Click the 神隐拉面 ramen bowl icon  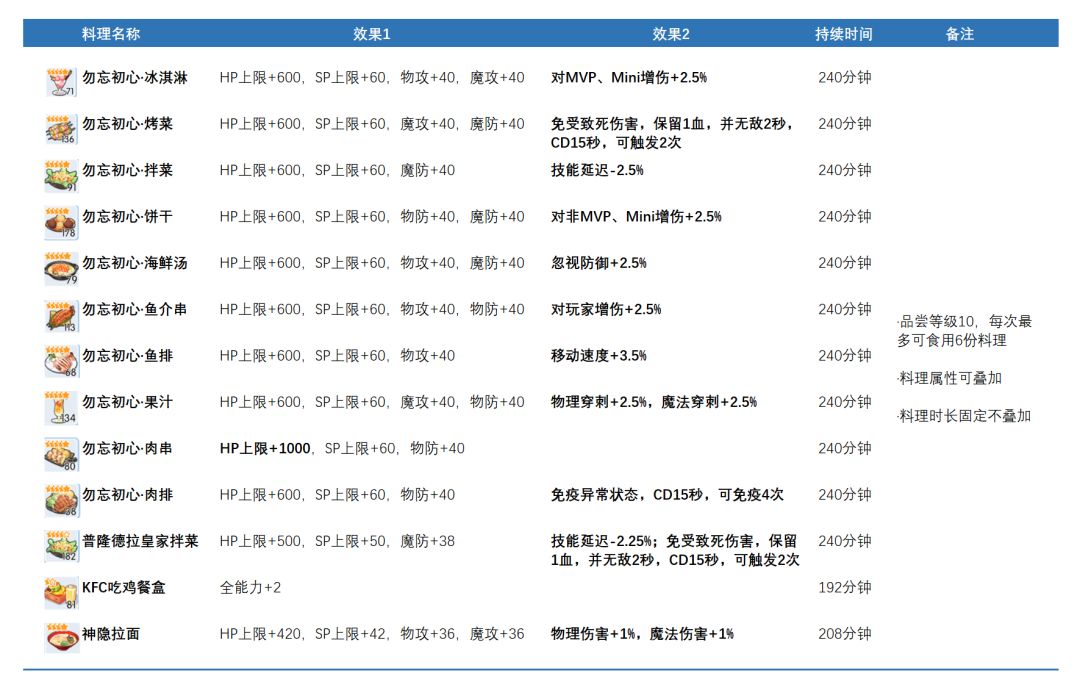pos(61,638)
